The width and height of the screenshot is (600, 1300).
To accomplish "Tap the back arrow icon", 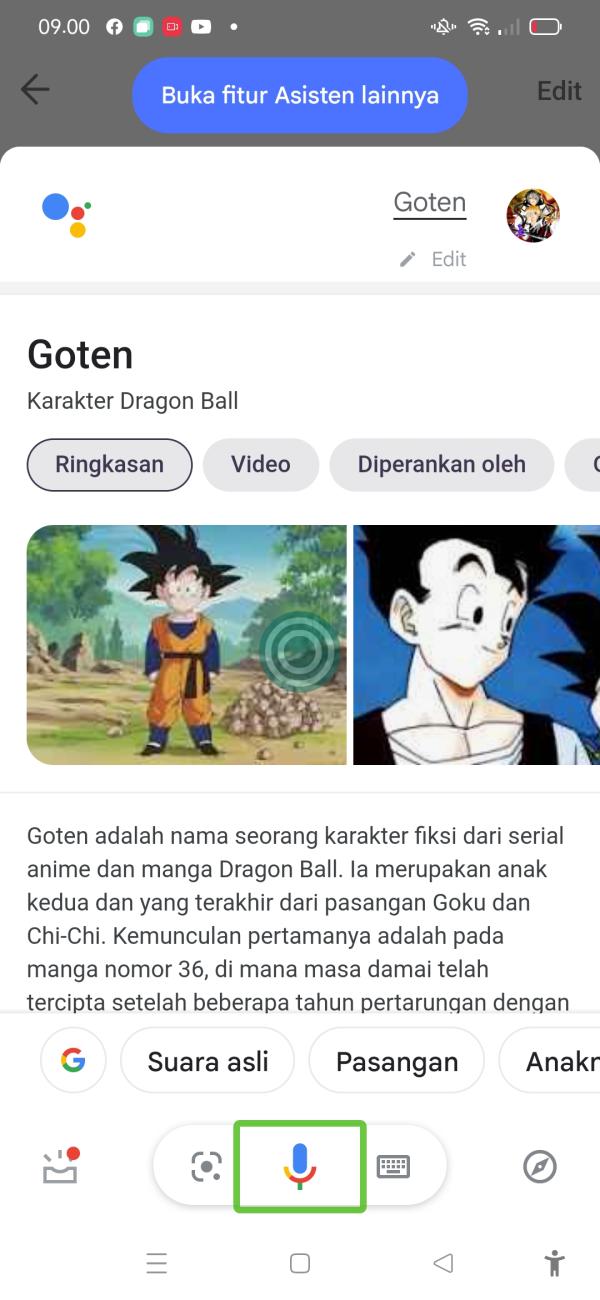I will [x=35, y=90].
